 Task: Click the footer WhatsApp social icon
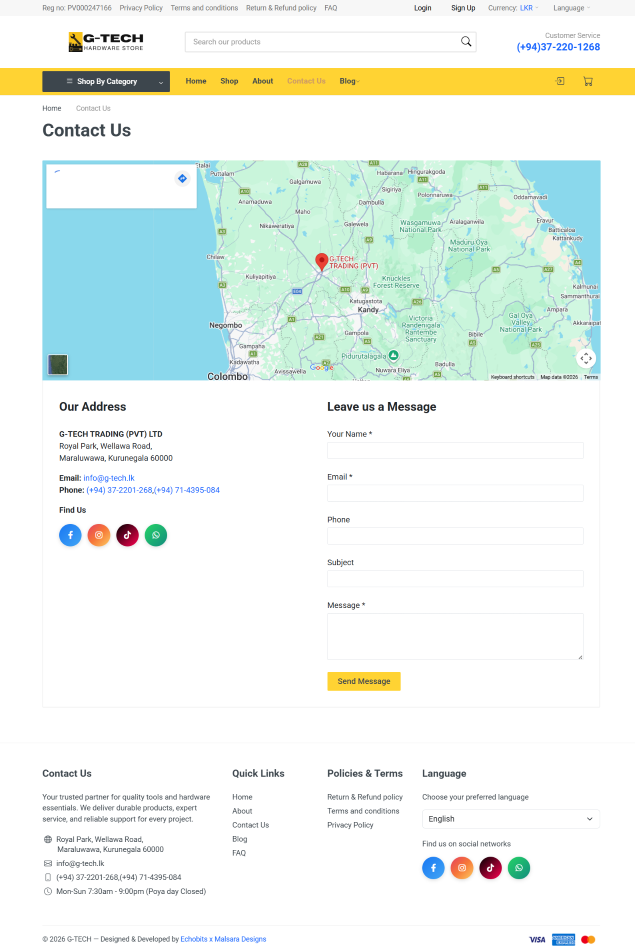point(518,868)
